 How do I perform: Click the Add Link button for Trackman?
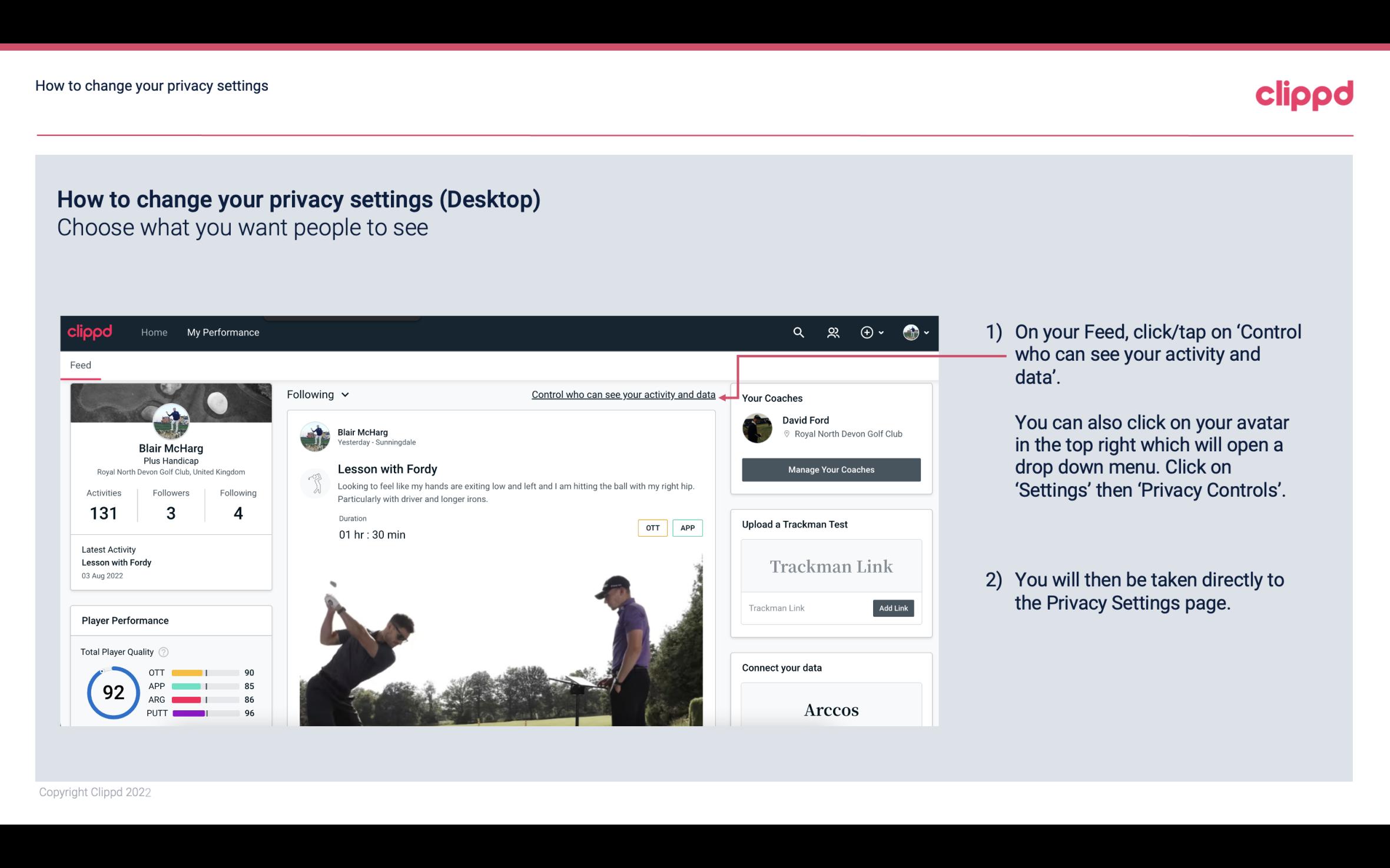[892, 608]
